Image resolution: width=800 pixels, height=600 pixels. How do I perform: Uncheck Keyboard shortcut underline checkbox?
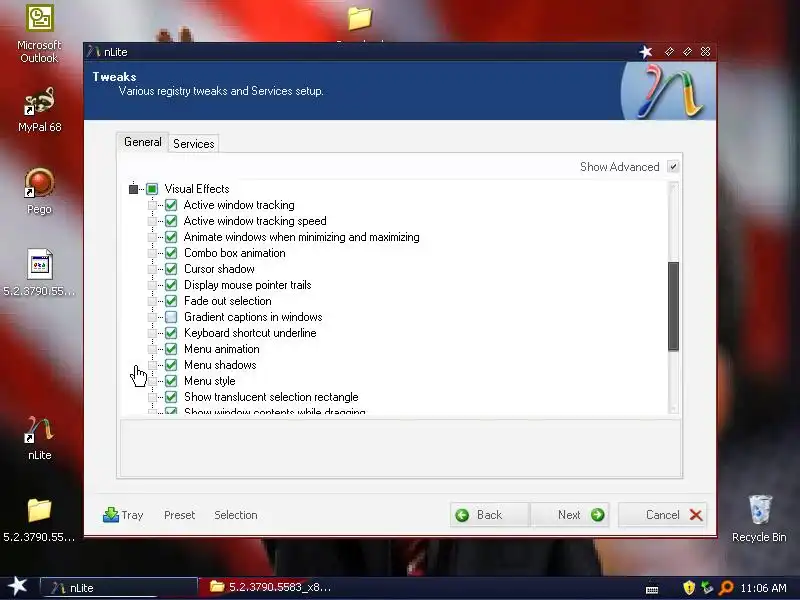(171, 333)
